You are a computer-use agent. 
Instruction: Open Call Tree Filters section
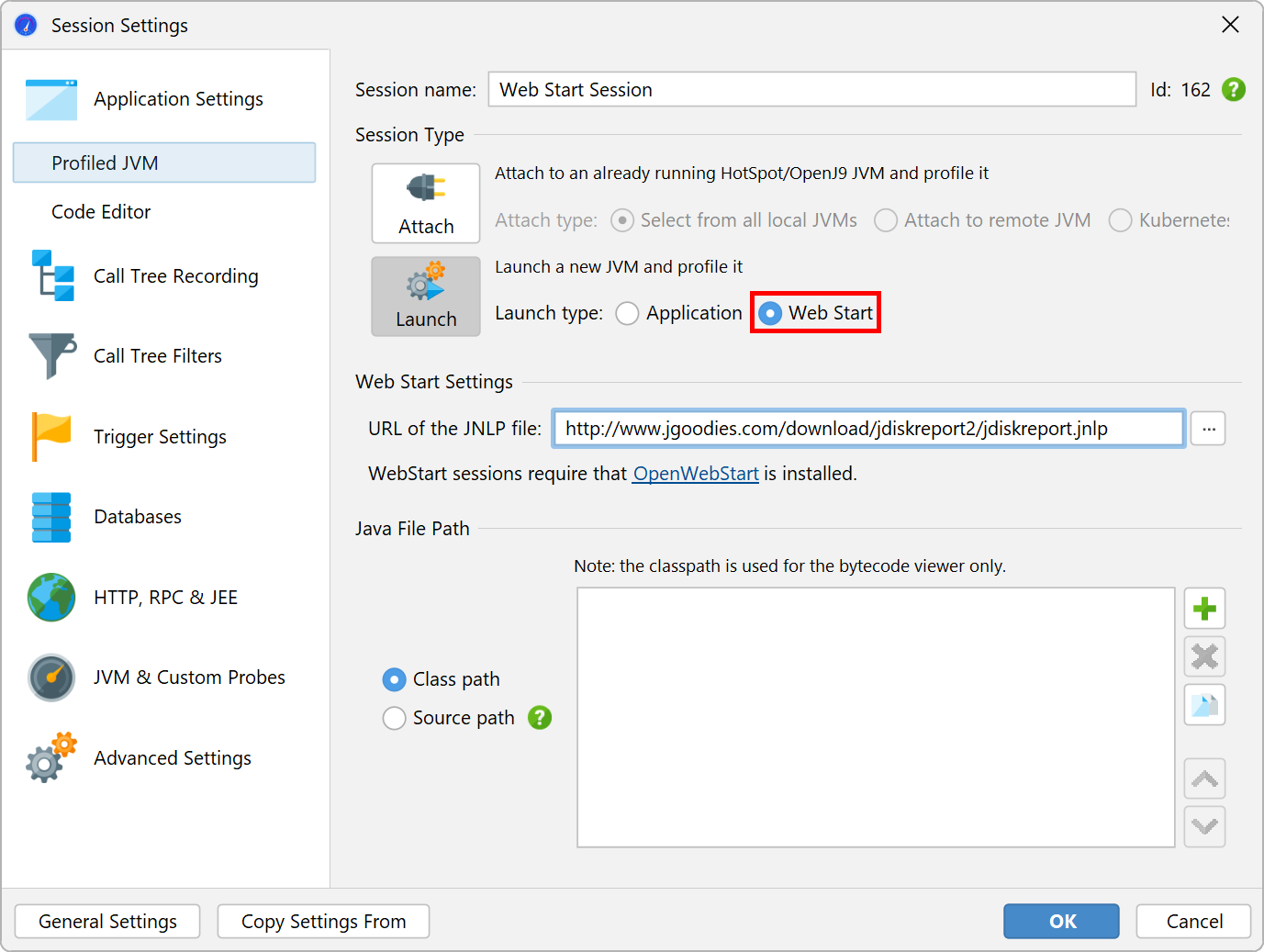point(157,356)
